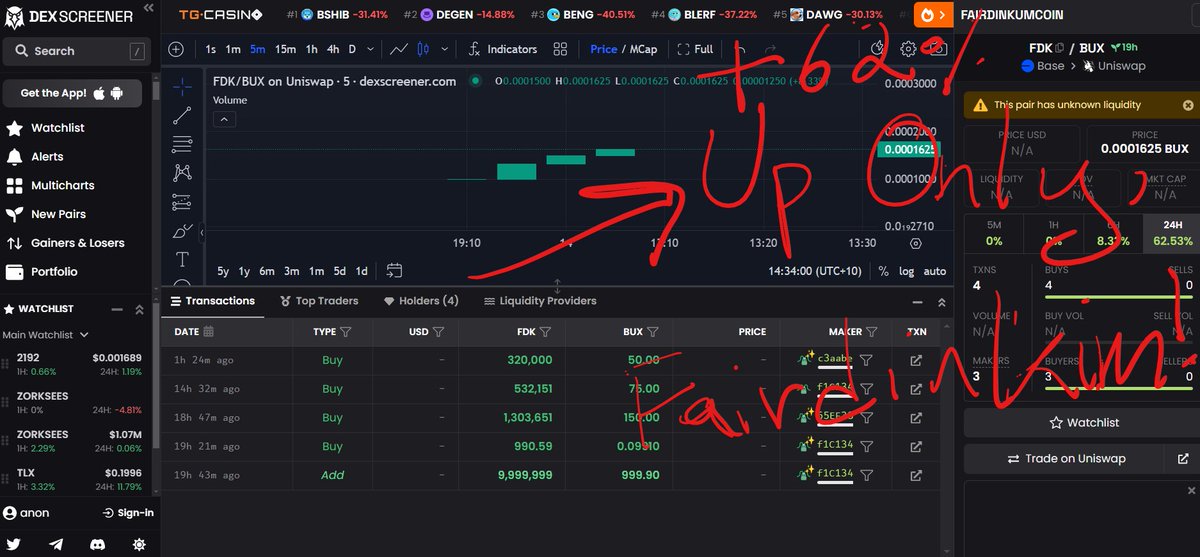The height and width of the screenshot is (557, 1200).
Task: Open the Liquidity Providers tab
Action: (x=540, y=301)
